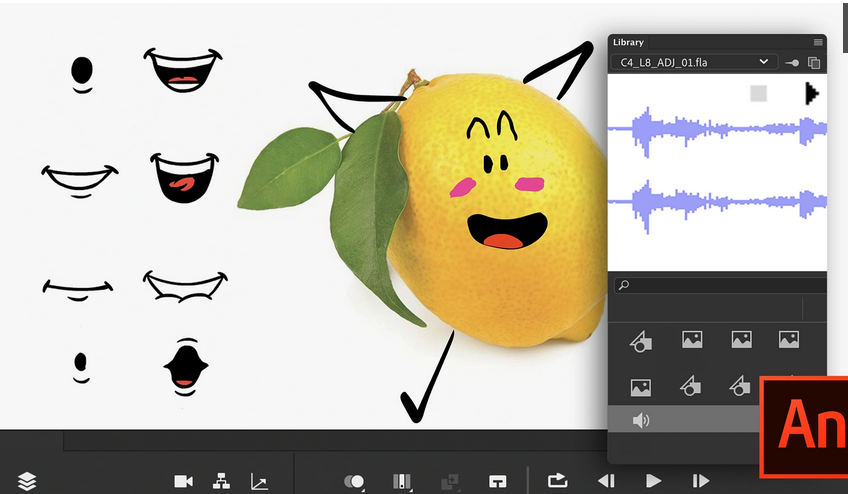Viewport: 848px width, 494px height.
Task: Open the C4_L8_ADJ_01.fla document dropdown
Action: click(694, 62)
